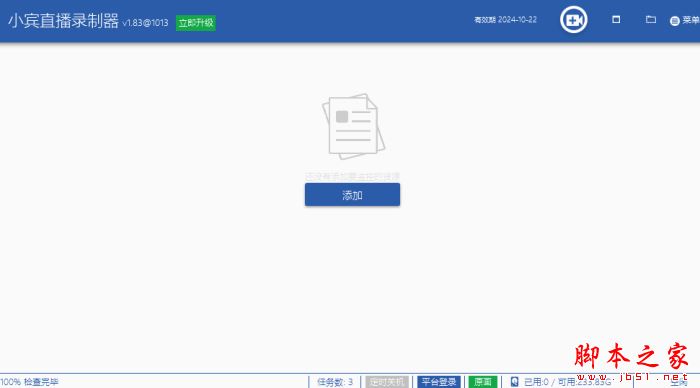
Task: Click the square window icon in header
Action: [616, 19]
